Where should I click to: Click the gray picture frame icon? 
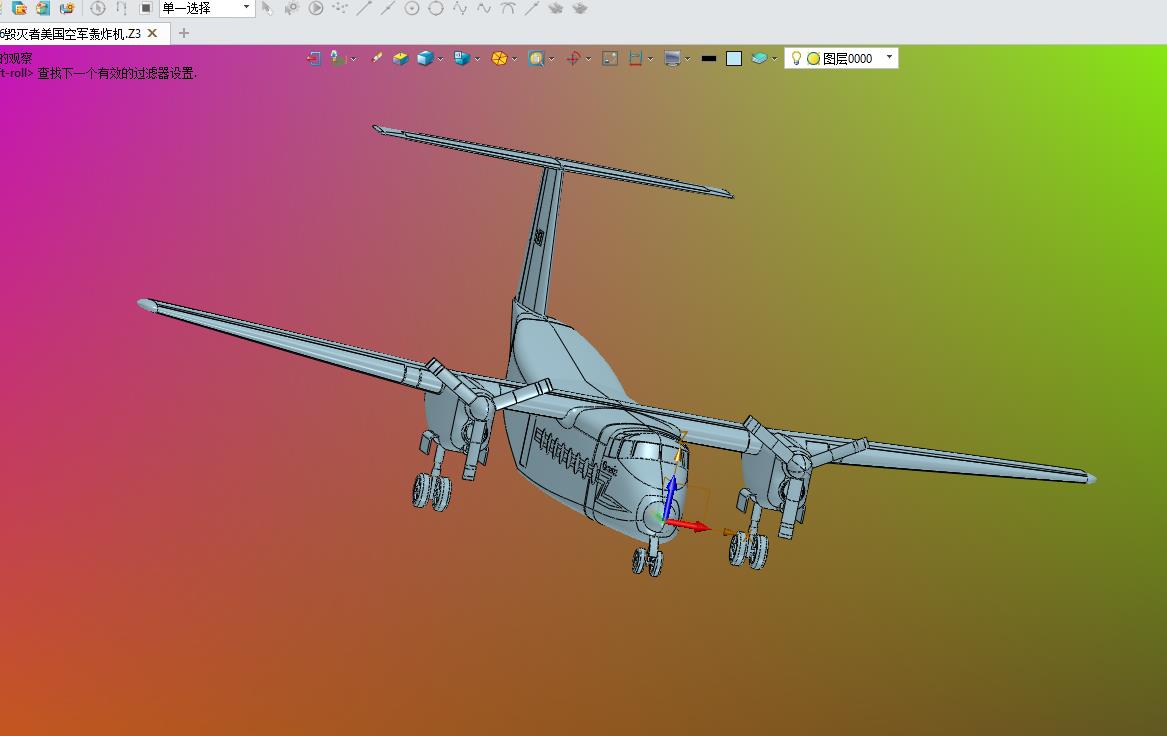[x=610, y=58]
